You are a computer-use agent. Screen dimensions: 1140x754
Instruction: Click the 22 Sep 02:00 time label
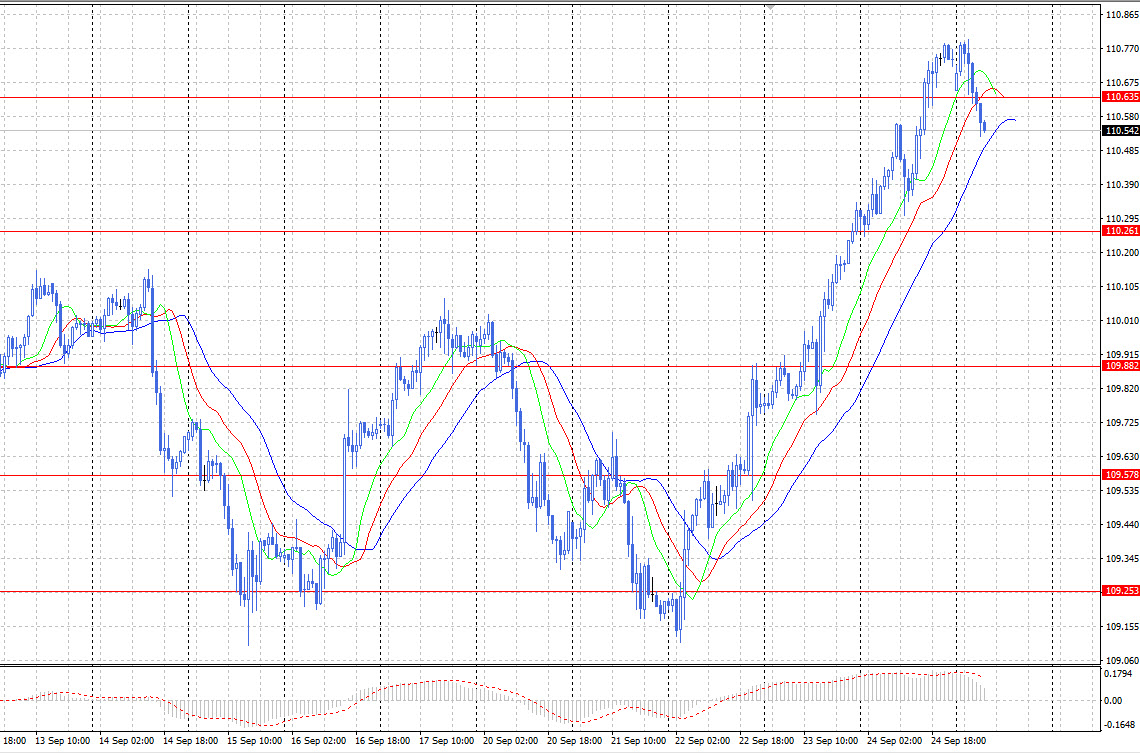(702, 740)
